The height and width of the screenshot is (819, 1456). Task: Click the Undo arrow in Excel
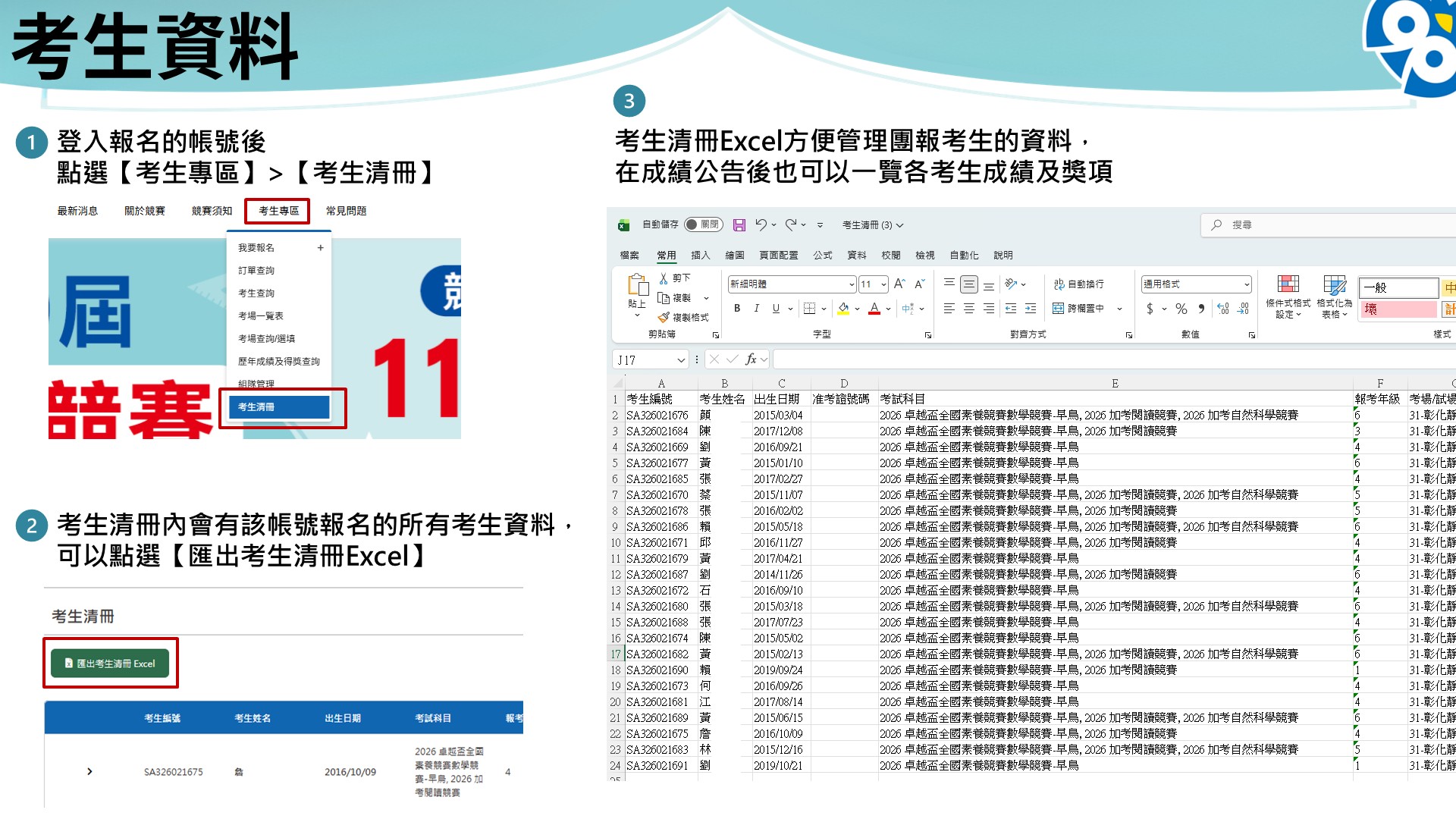[x=761, y=224]
